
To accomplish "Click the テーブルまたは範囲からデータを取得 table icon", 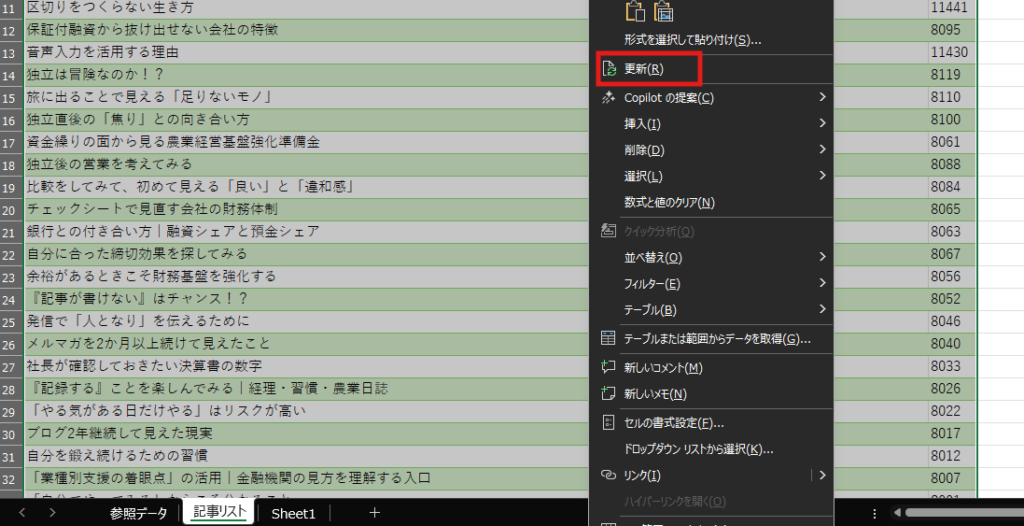I will (608, 339).
